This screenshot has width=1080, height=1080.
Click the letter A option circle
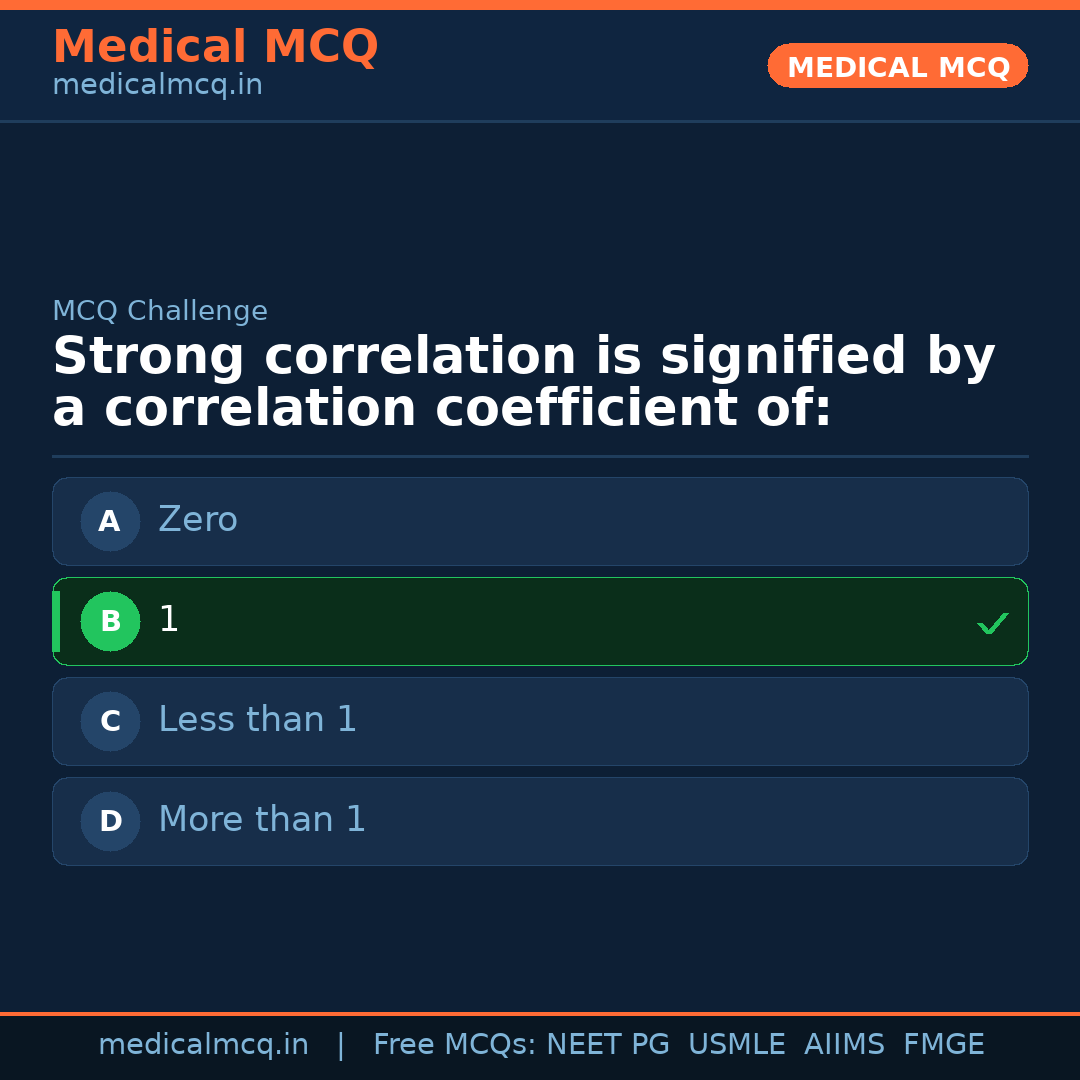click(110, 521)
